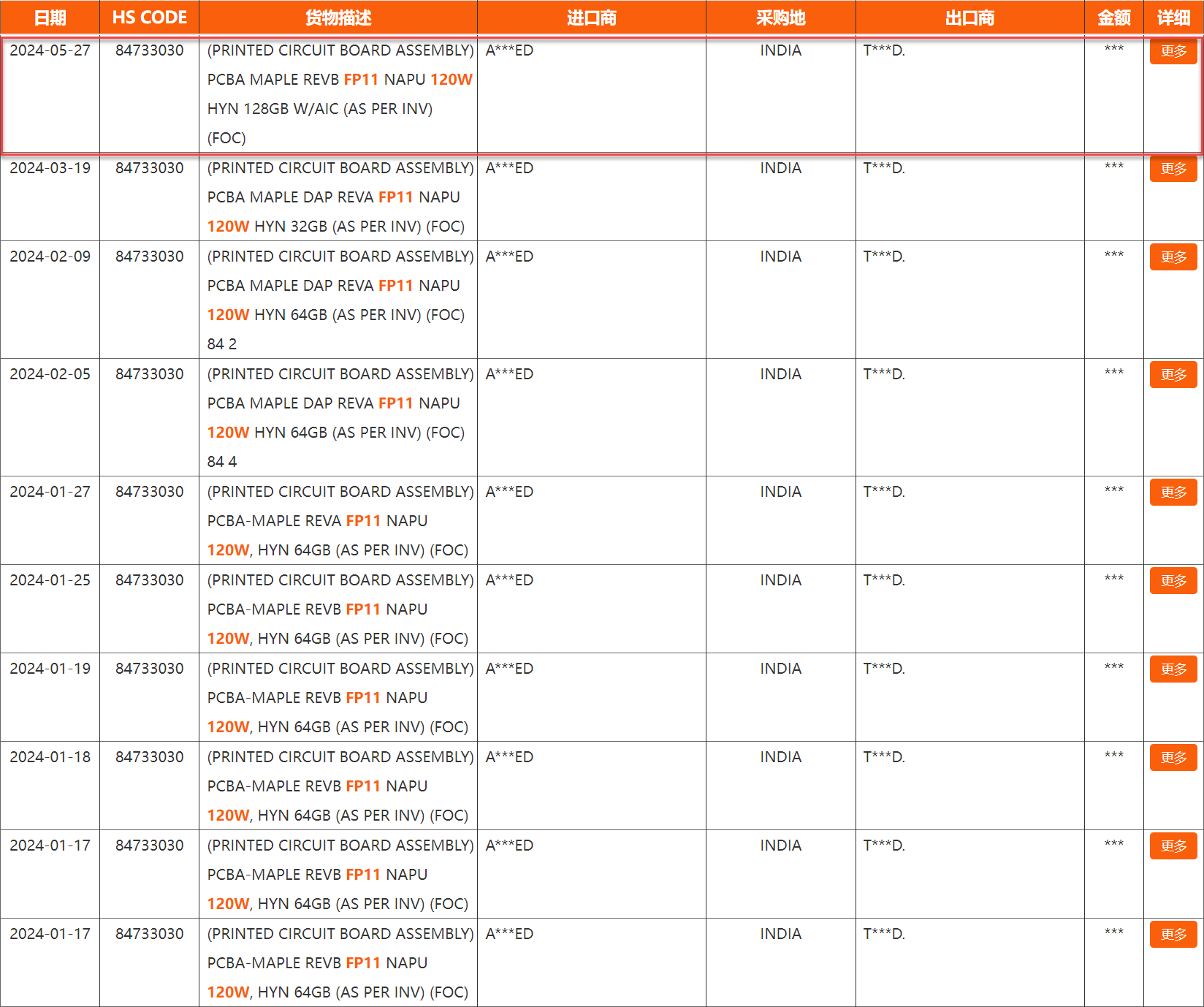This screenshot has width=1204, height=1007.
Task: Click 更多 button on the 2024-02-05 row
Action: (1173, 374)
